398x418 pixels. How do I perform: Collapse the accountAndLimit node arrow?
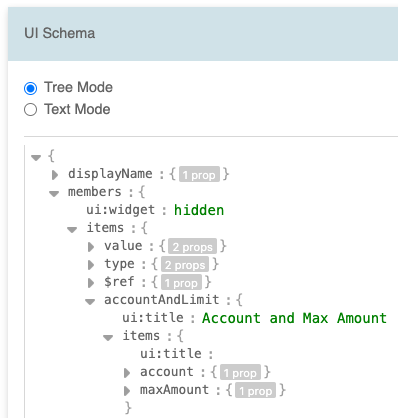tap(90, 301)
